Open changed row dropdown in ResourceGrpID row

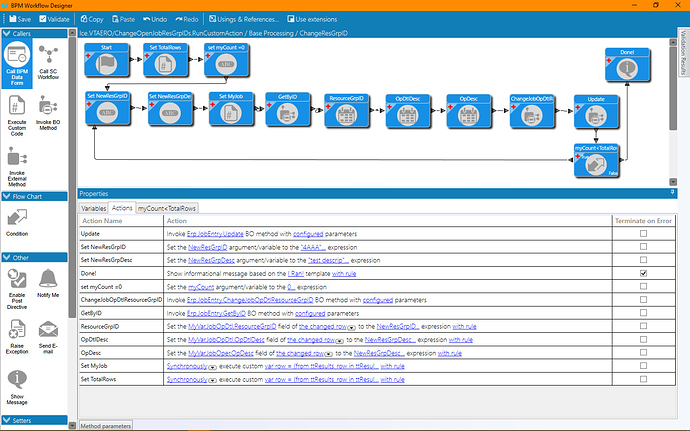pos(352,328)
